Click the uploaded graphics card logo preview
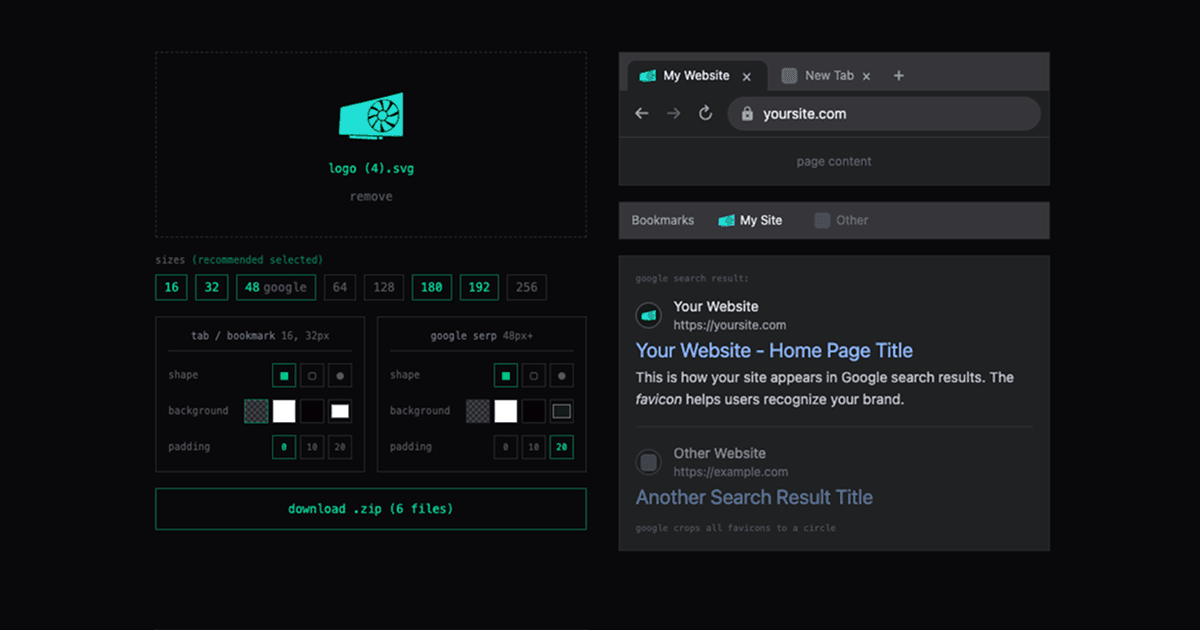This screenshot has width=1200, height=631. coord(371,115)
